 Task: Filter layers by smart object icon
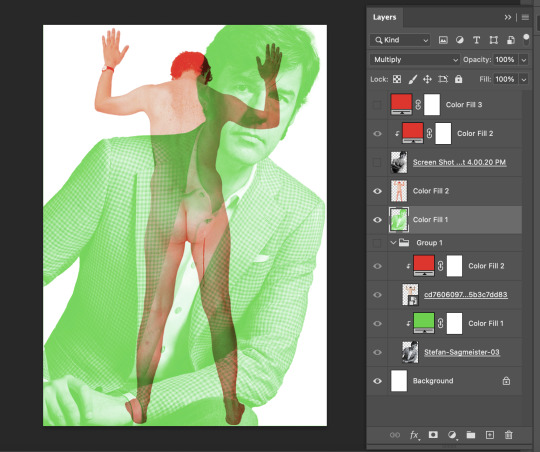pyautogui.click(x=510, y=40)
